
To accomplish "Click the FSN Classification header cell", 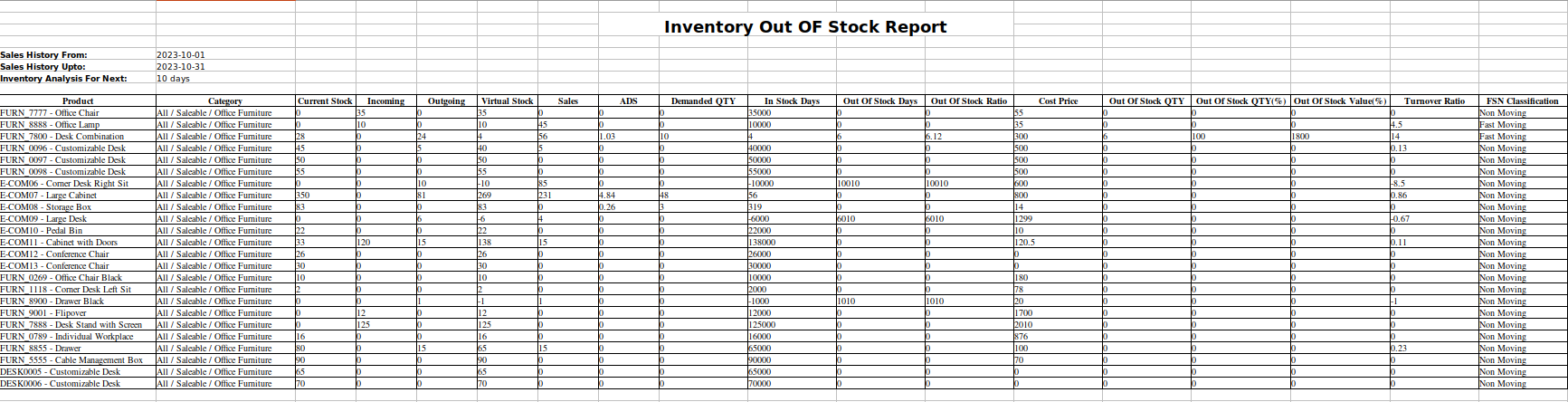I will point(1522,101).
